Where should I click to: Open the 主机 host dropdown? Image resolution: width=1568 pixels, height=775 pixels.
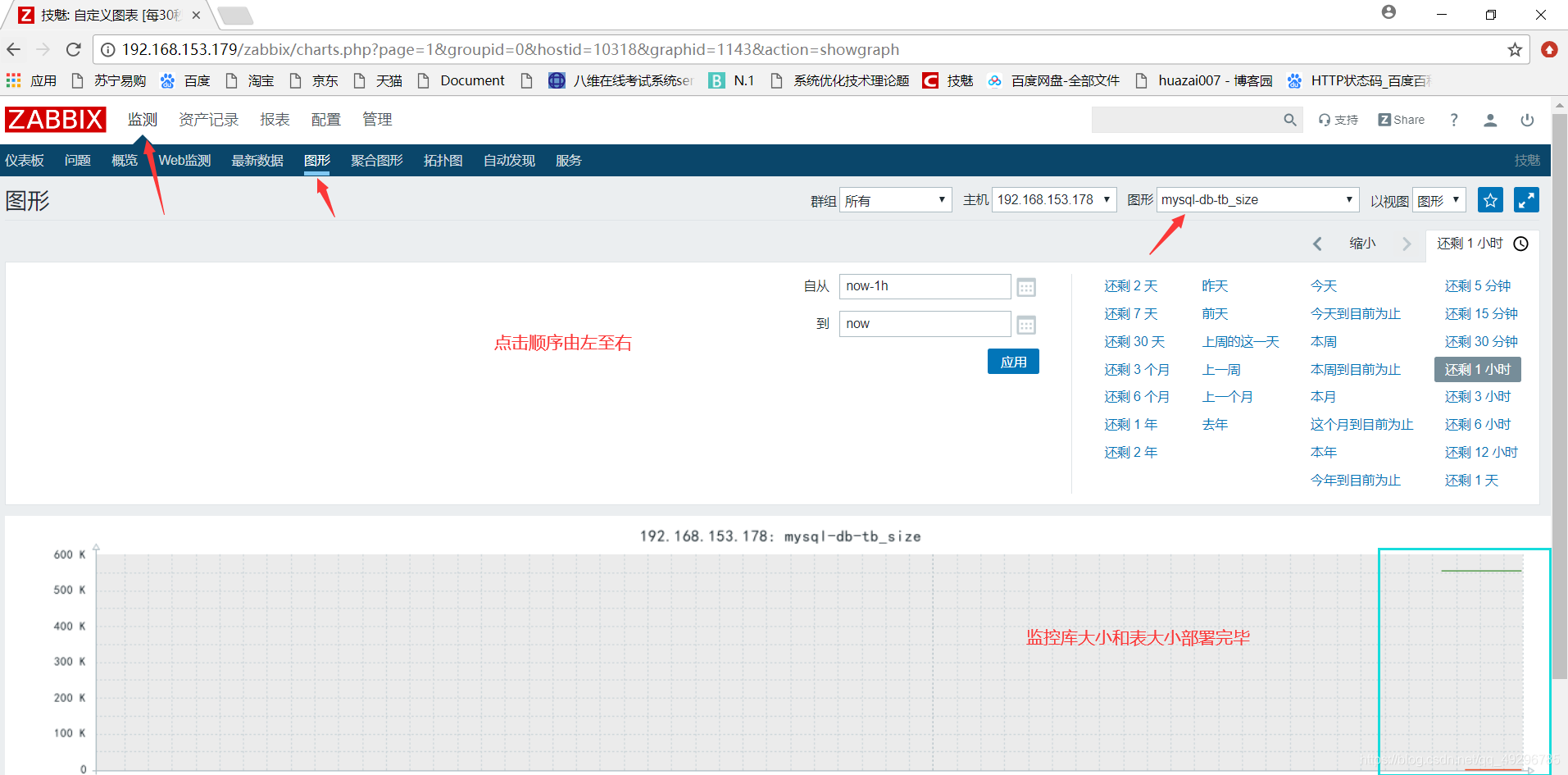point(1054,200)
